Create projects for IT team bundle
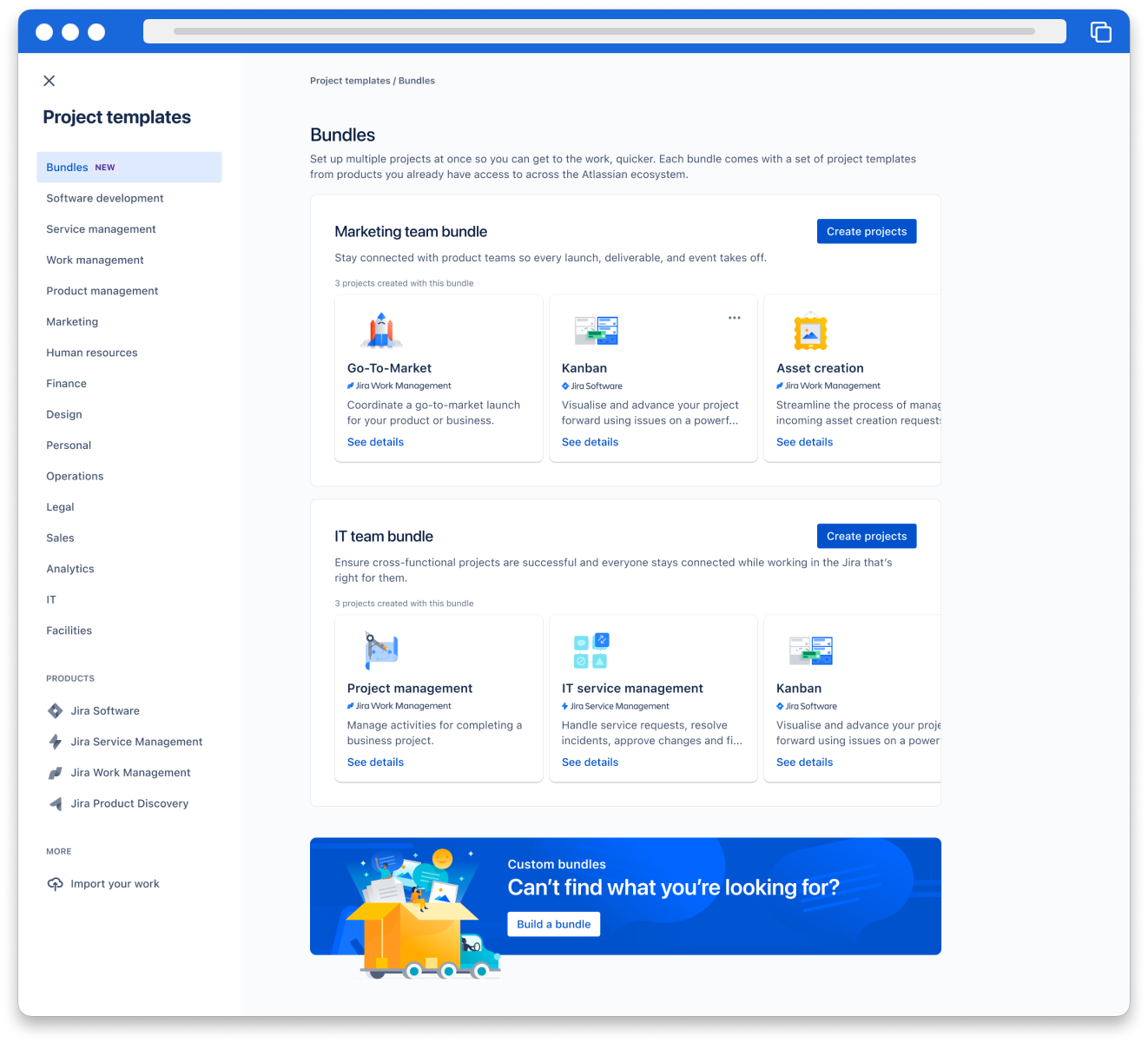Screen dimensions: 1148x1043 [x=867, y=536]
